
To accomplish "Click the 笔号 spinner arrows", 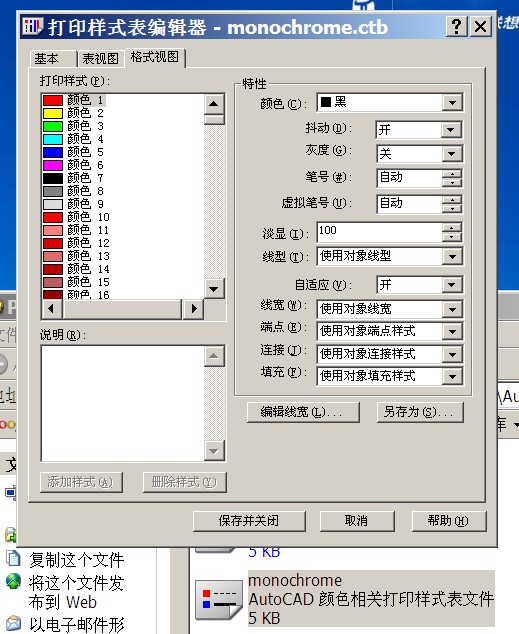I will click(451, 178).
